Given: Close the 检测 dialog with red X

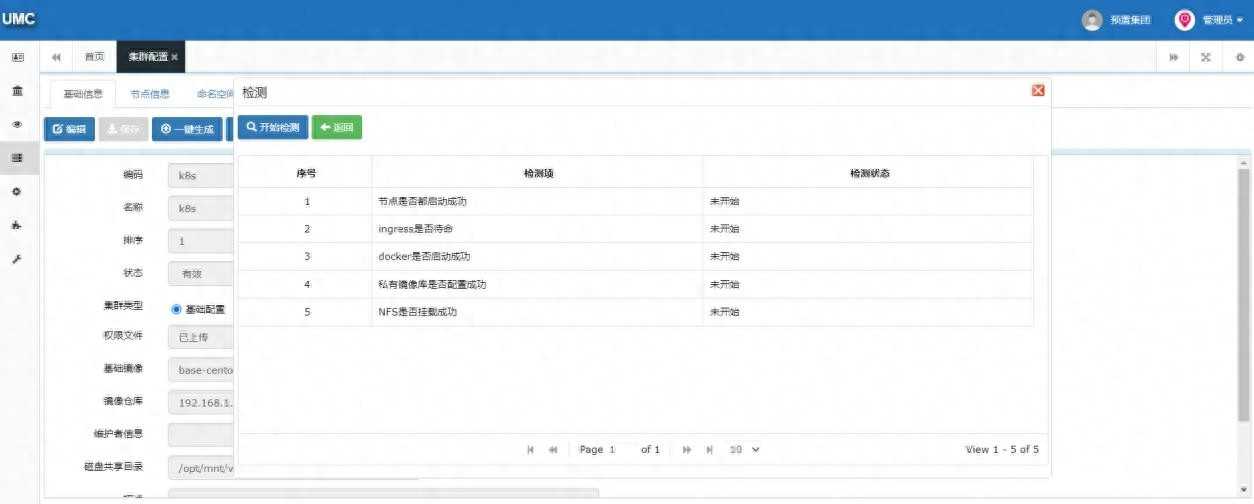Looking at the screenshot, I should pos(1038,90).
